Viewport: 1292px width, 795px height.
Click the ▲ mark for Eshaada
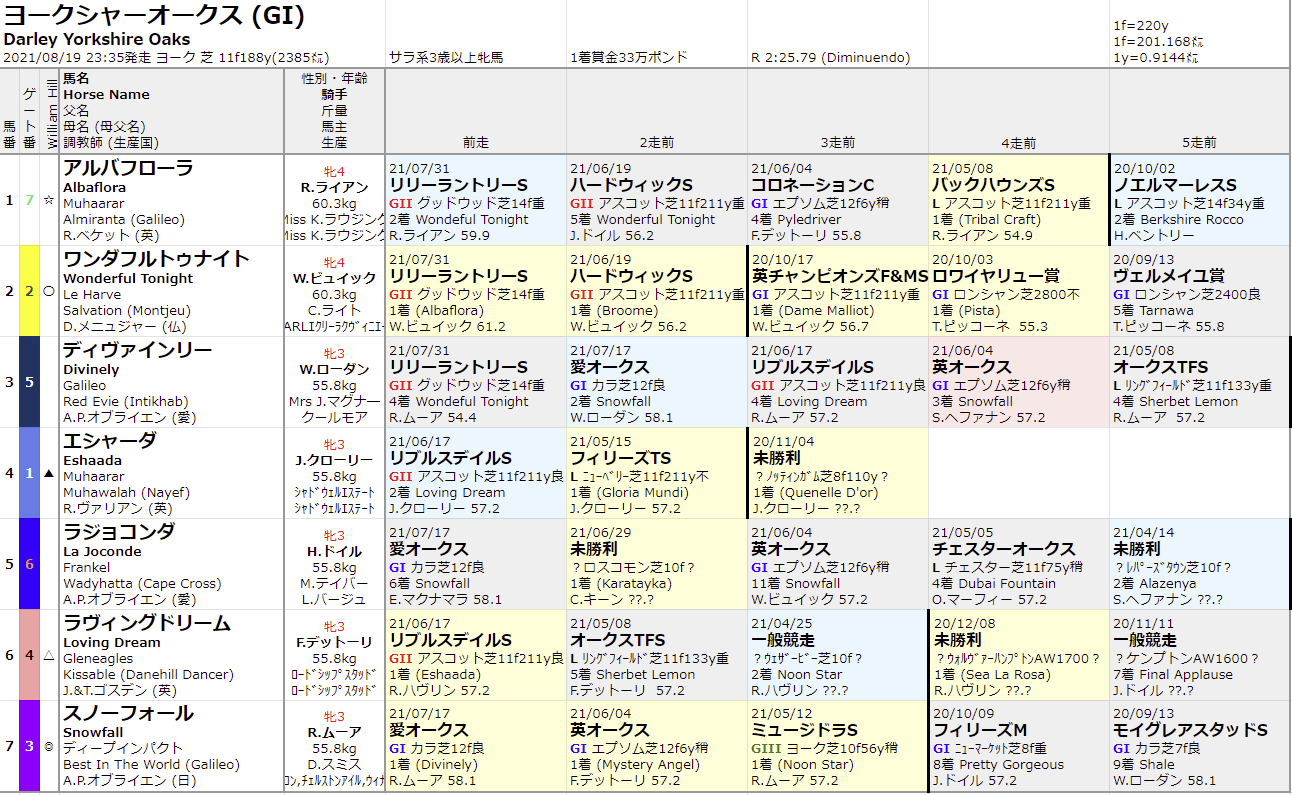pos(49,473)
